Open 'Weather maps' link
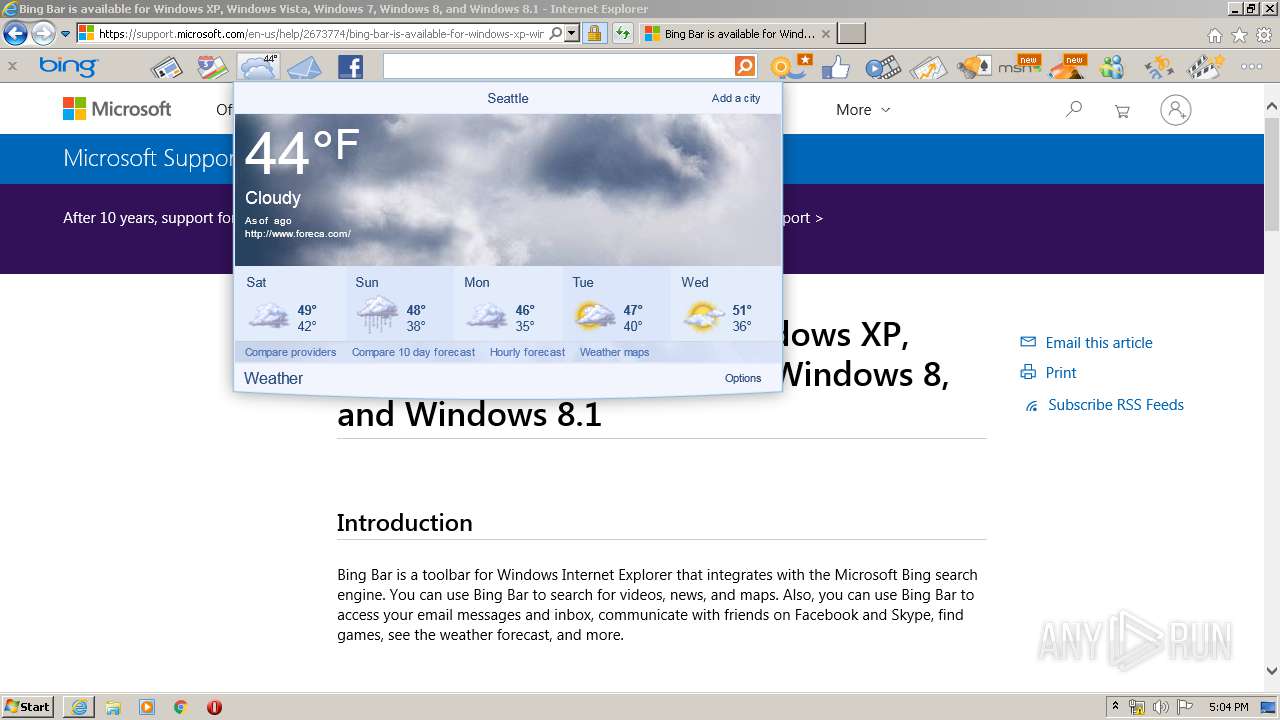 tap(614, 352)
